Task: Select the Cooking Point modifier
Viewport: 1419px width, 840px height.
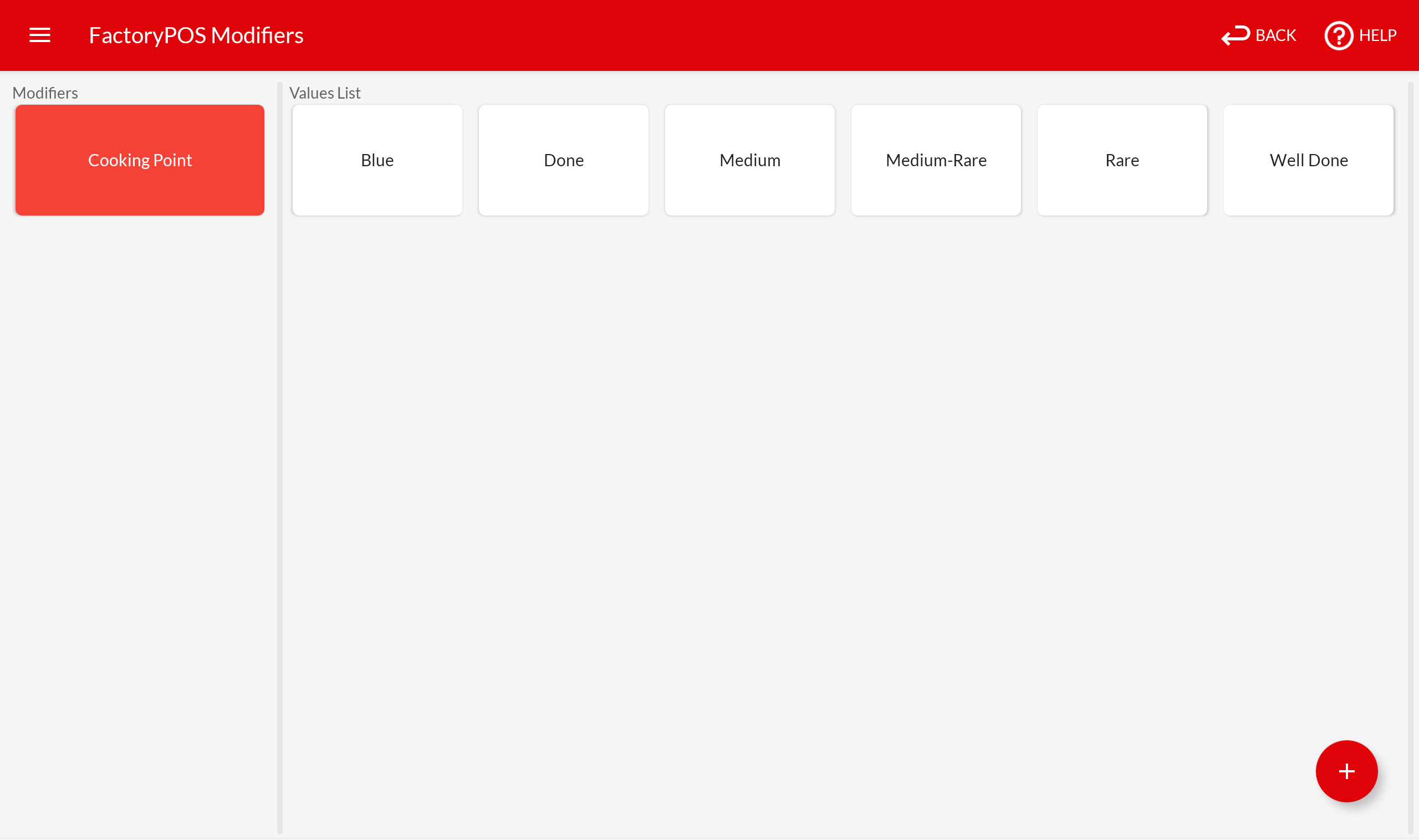Action: tap(140, 160)
